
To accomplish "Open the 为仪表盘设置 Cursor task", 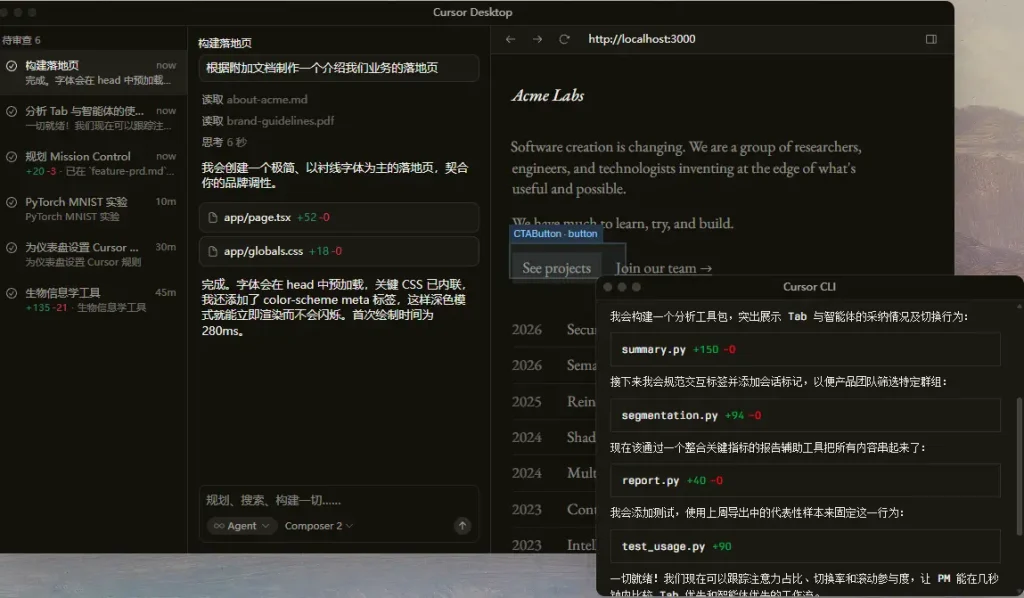I will click(93, 254).
